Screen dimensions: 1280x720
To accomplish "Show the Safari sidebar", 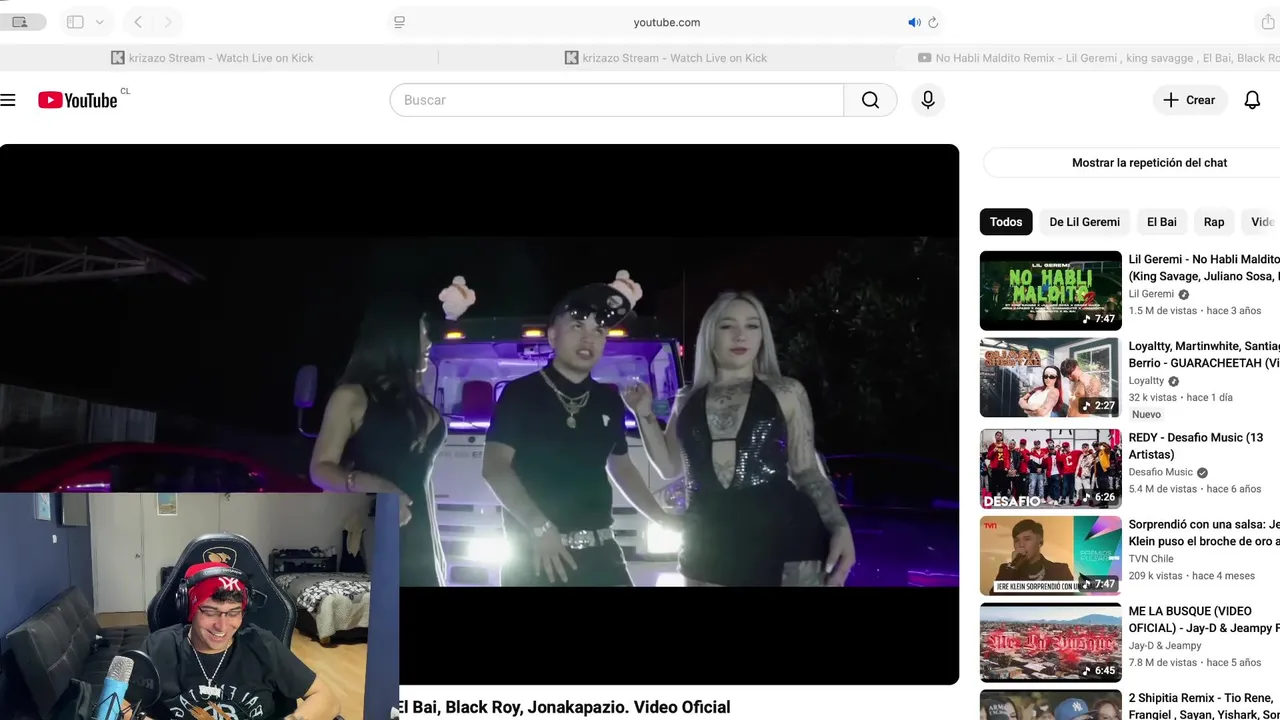I will (75, 22).
